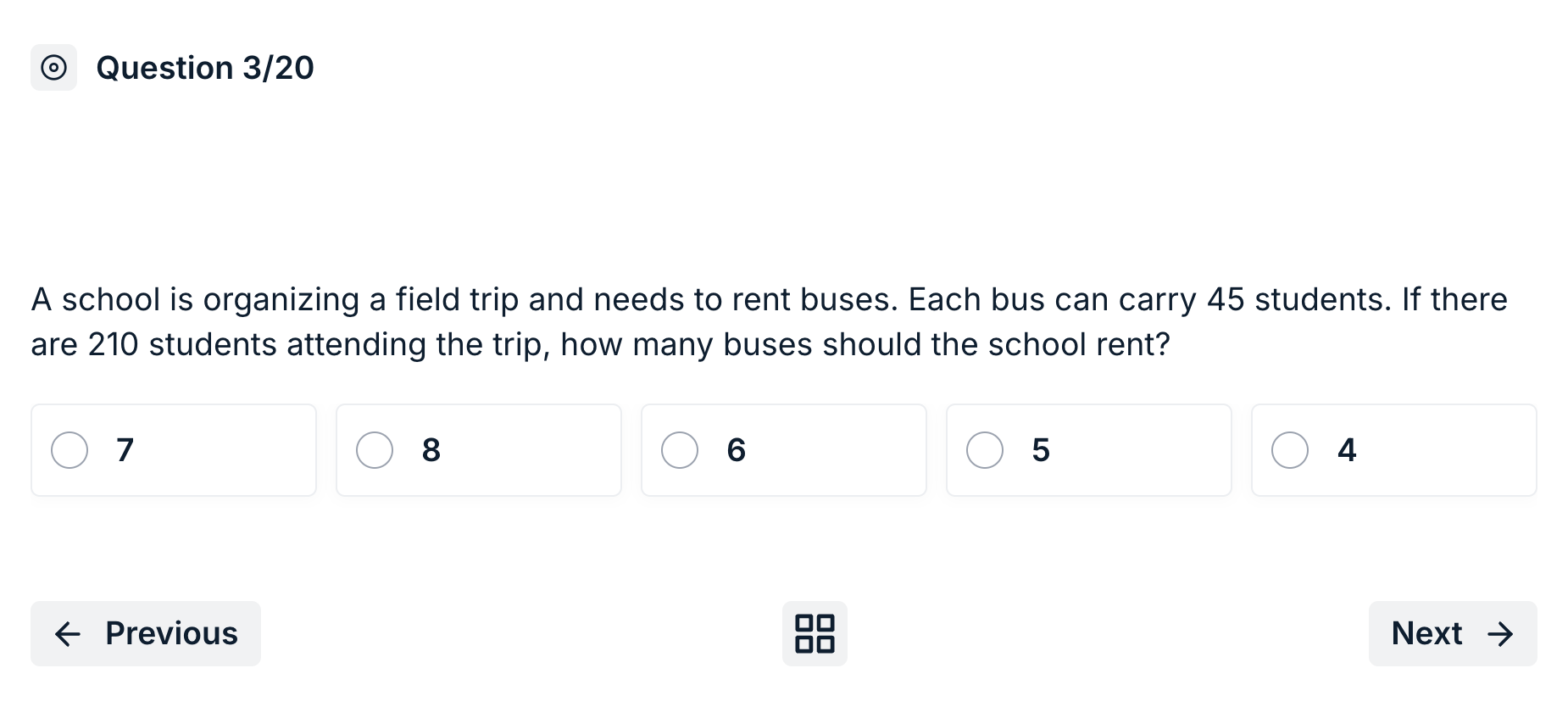Click the answer card containing 8

pyautogui.click(x=479, y=450)
